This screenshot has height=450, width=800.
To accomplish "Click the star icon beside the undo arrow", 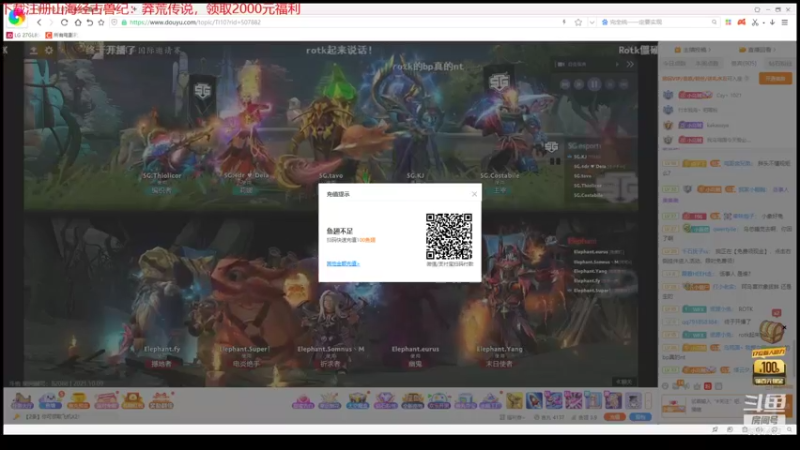I will click(x=101, y=22).
